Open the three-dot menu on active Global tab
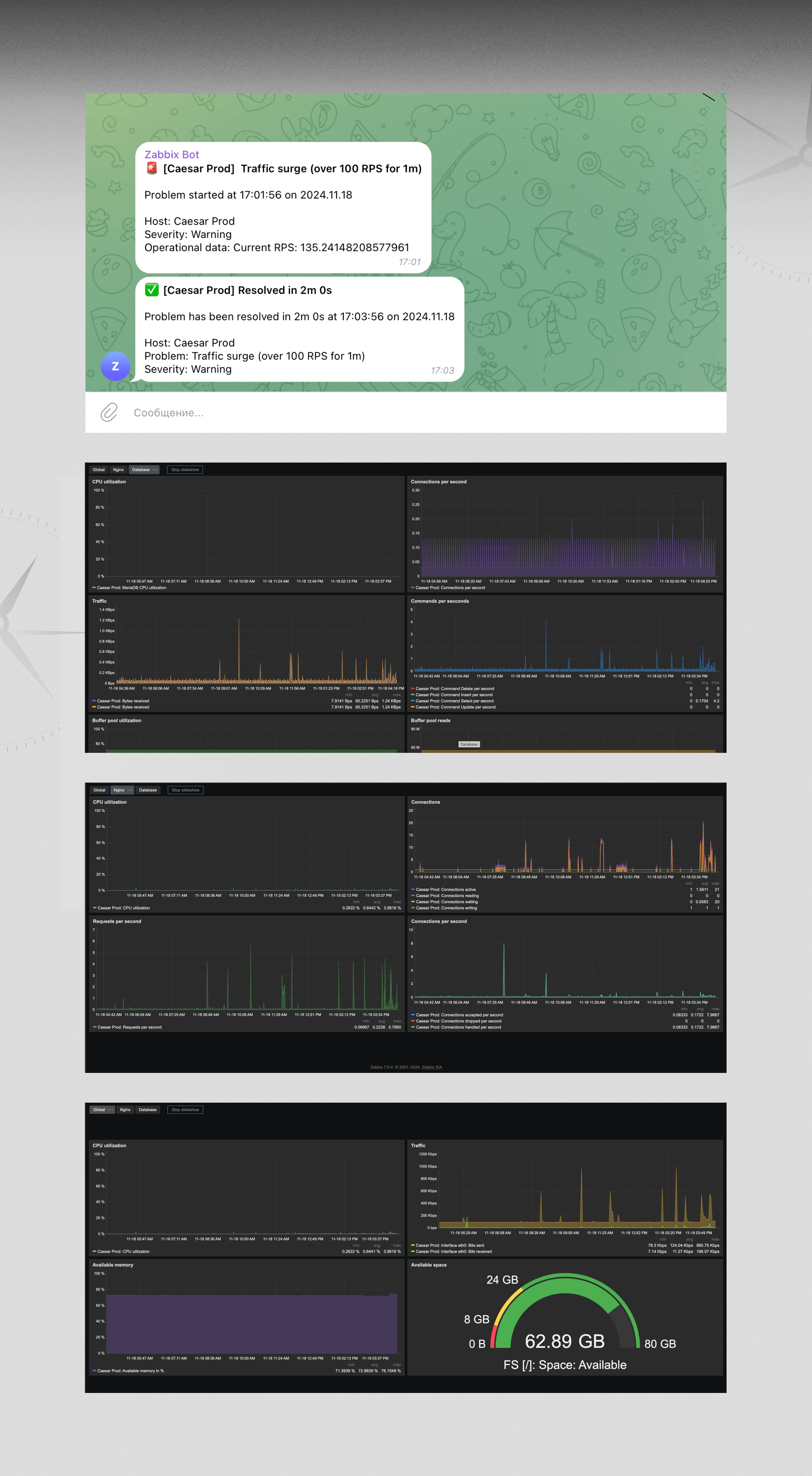This screenshot has width=812, height=1476. pyautogui.click(x=111, y=1110)
